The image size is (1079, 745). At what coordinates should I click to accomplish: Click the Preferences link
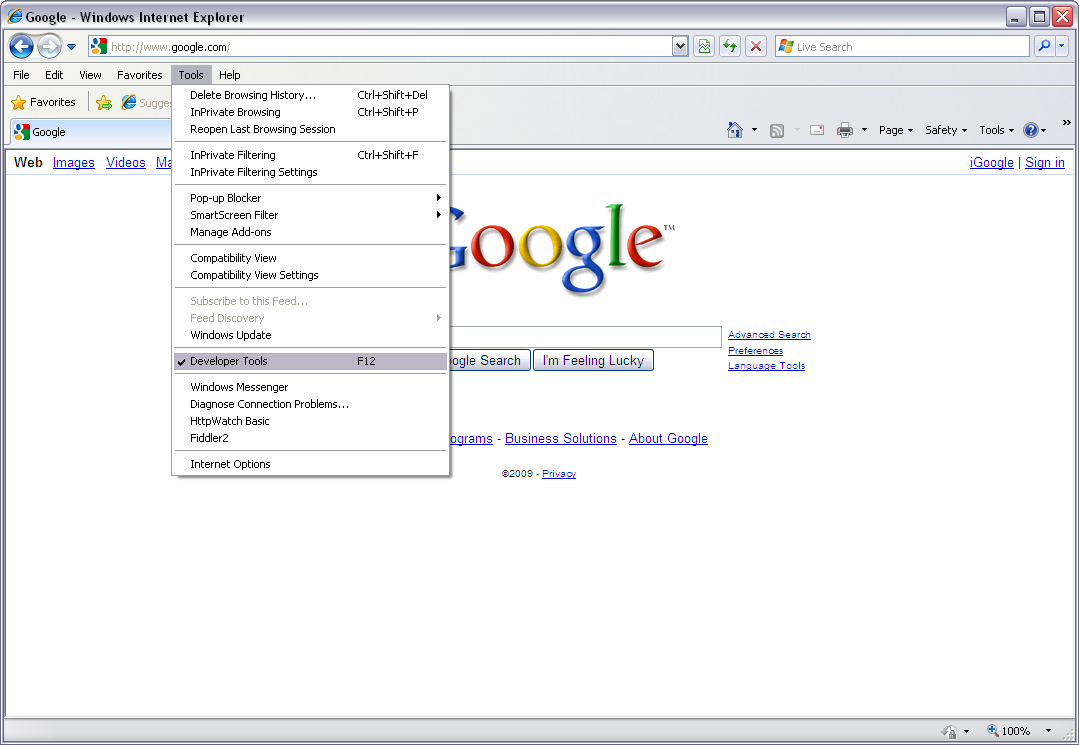coord(756,351)
